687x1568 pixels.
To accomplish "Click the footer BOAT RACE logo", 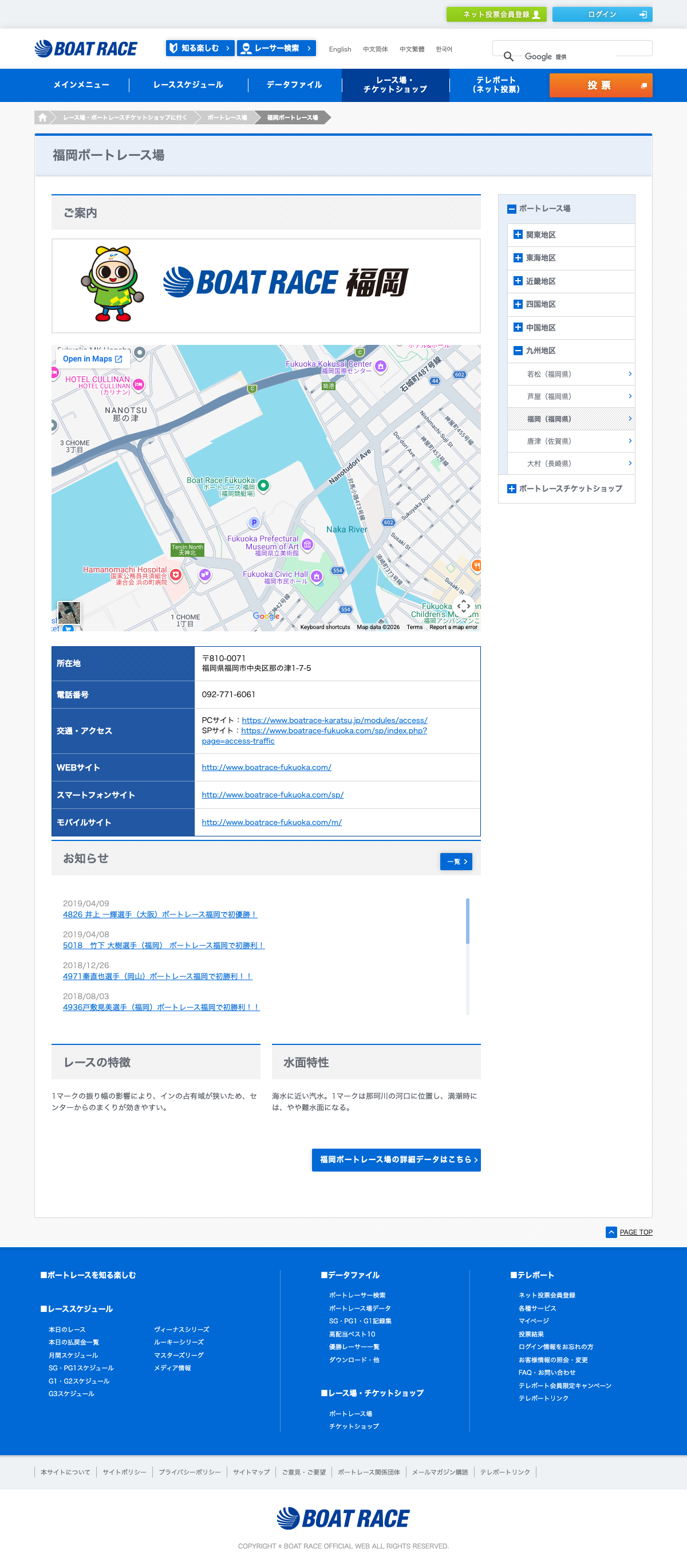I will click(343, 1518).
